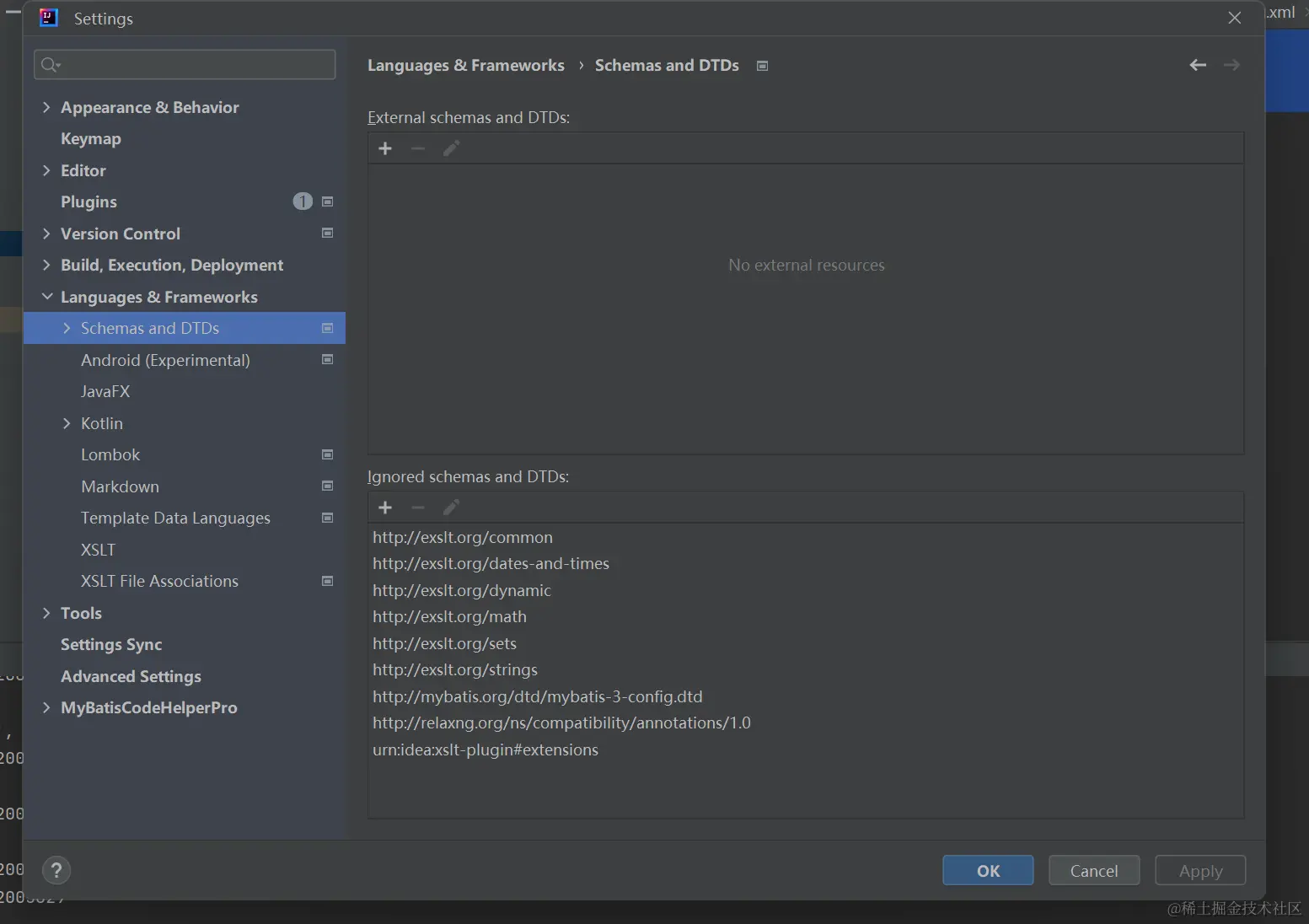Click the project icon on the Lombok row
This screenshot has width=1309, height=924.
pos(328,454)
